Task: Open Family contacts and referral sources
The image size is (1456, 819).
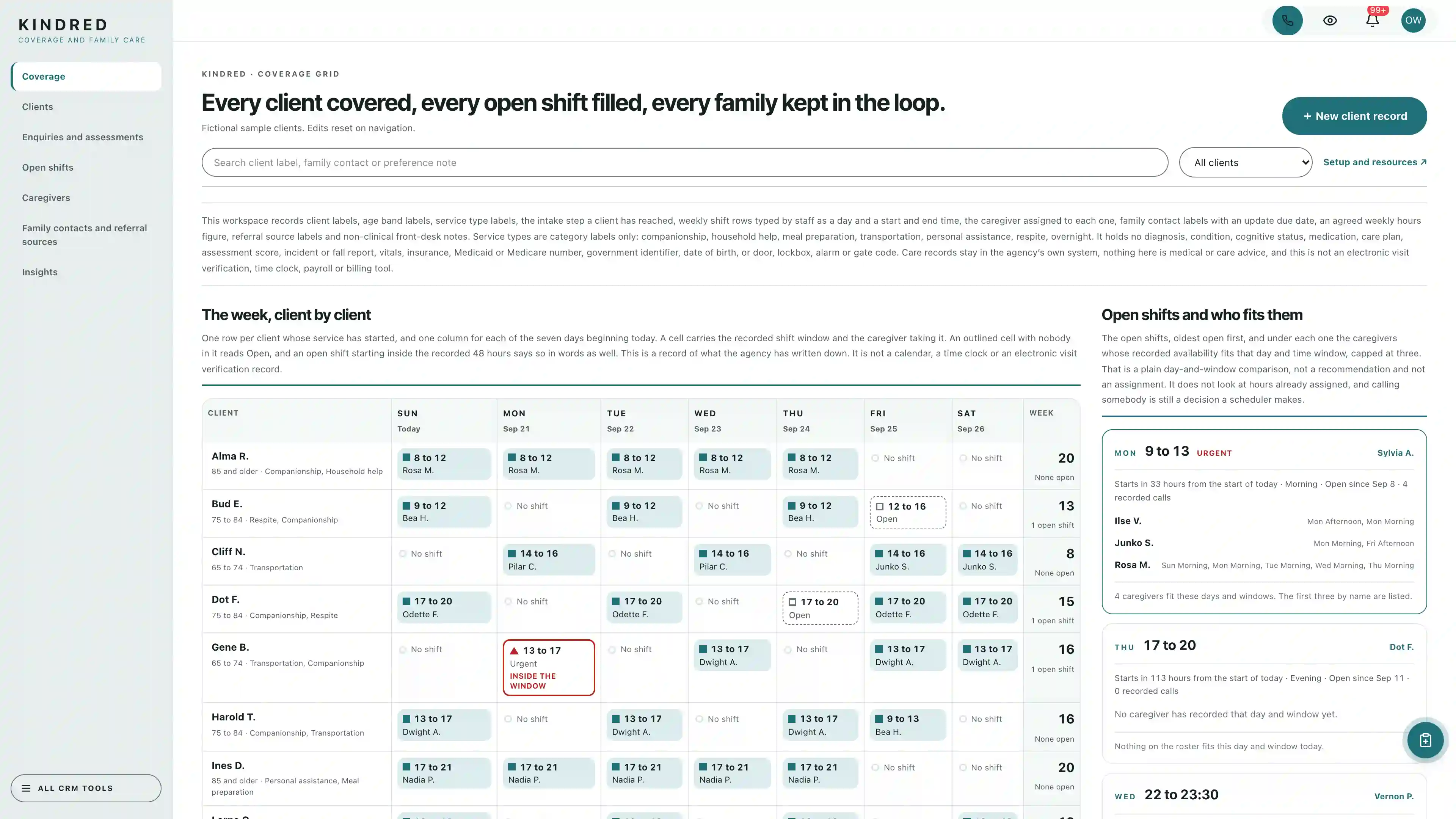Action: pyautogui.click(x=86, y=235)
